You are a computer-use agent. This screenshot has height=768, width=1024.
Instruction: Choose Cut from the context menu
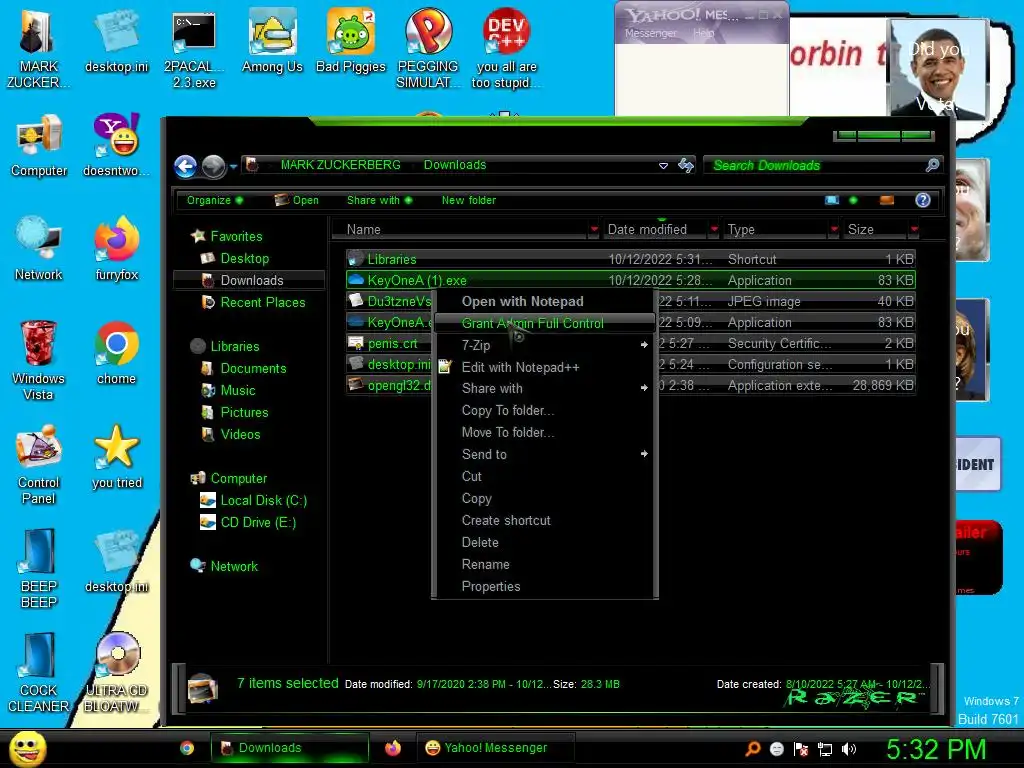tap(544, 477)
